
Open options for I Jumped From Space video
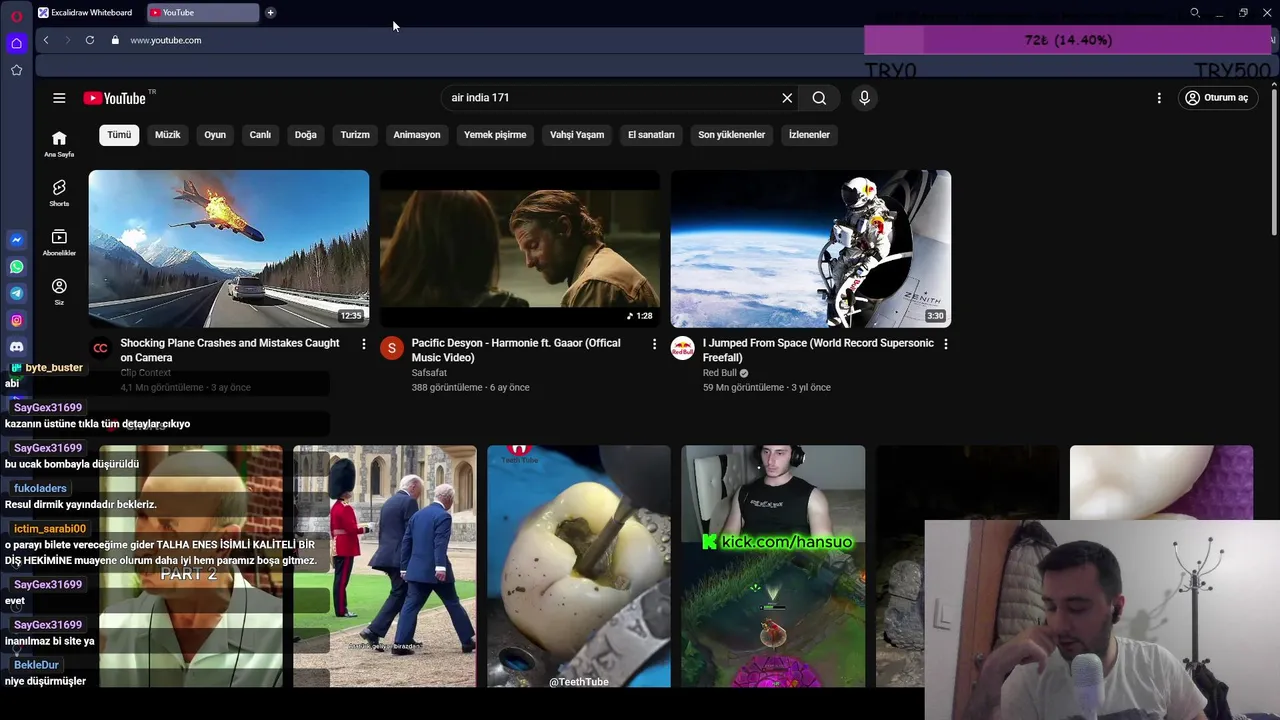click(946, 344)
